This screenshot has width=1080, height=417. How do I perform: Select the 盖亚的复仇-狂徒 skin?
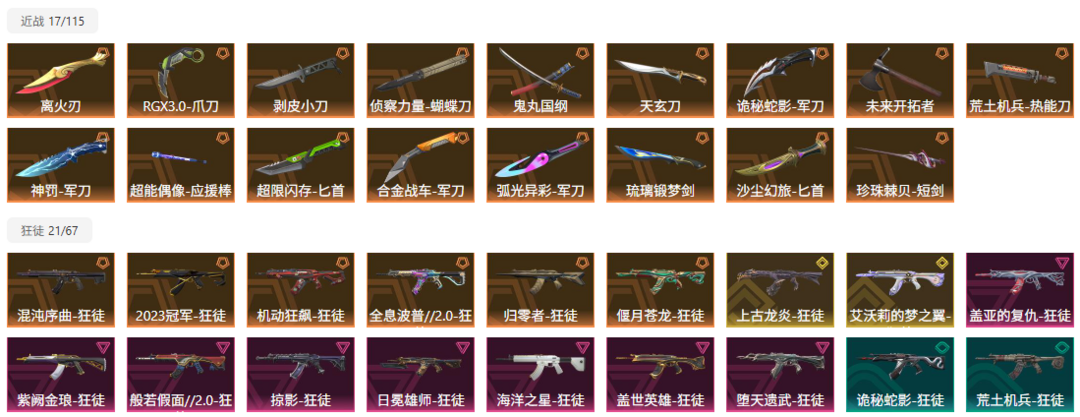click(x=1019, y=290)
